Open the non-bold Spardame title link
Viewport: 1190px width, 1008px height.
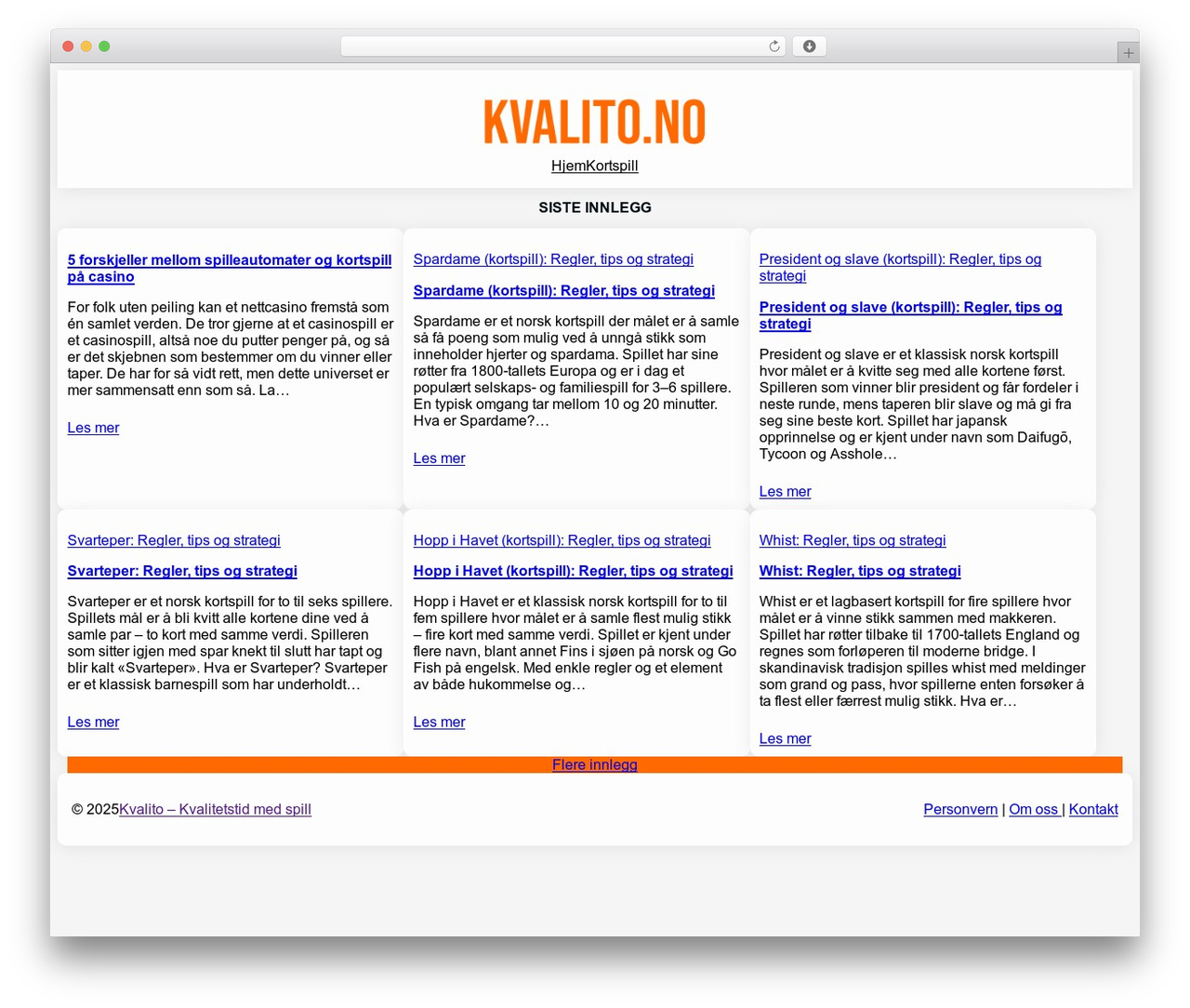pyautogui.click(x=553, y=259)
